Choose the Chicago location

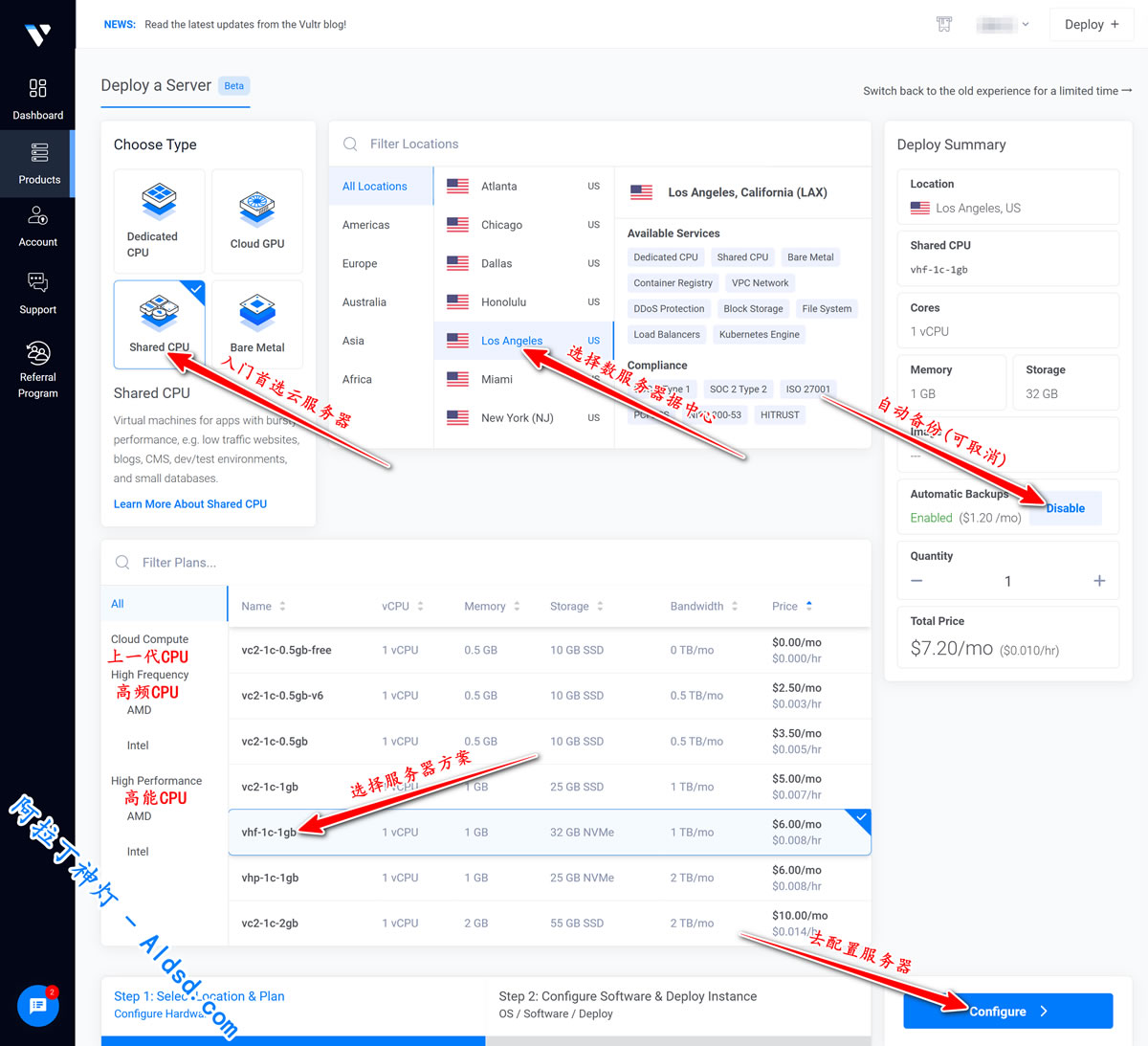[x=523, y=225]
